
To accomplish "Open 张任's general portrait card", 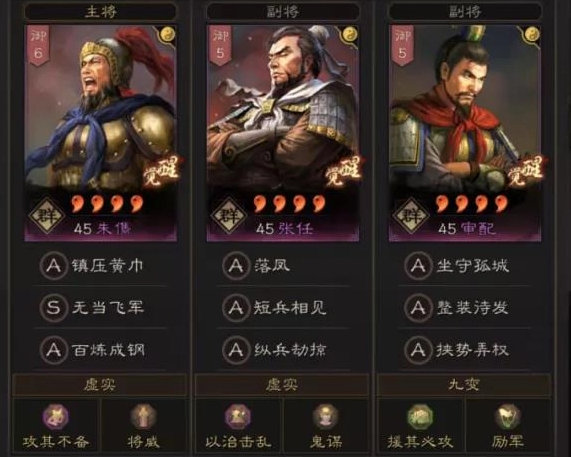I will pos(283,133).
